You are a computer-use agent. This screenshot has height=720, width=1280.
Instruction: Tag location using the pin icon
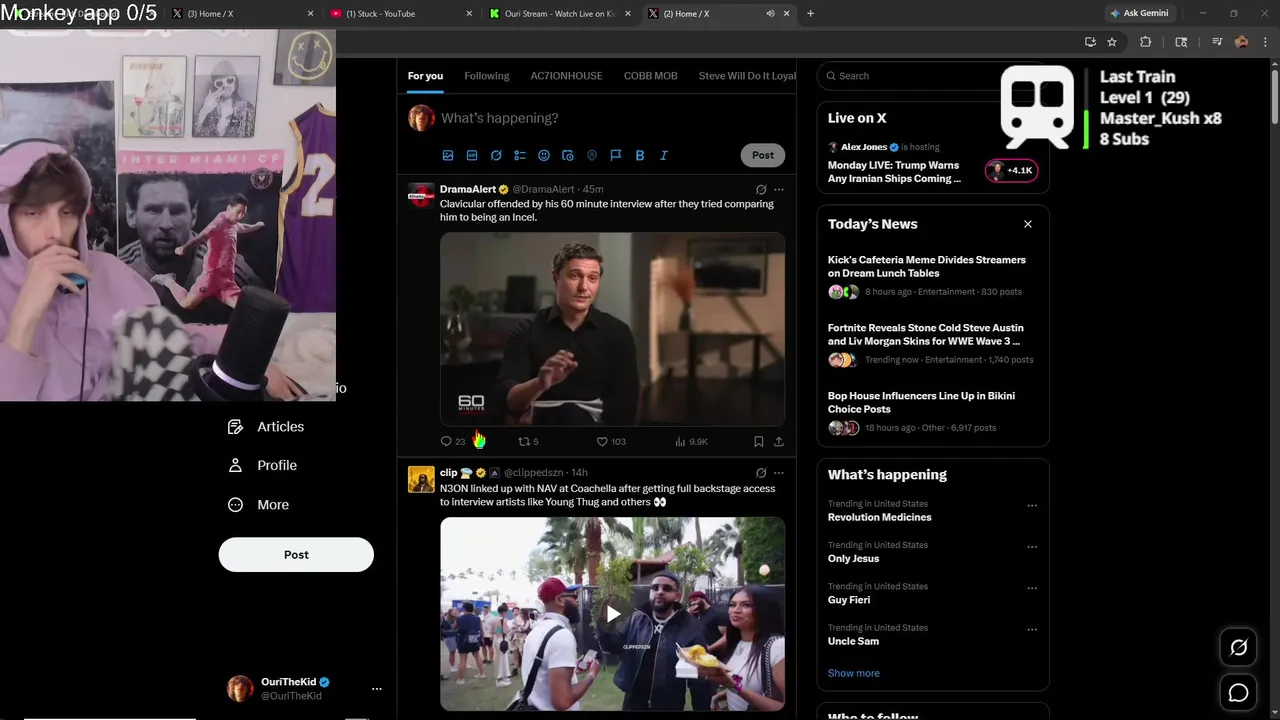pyautogui.click(x=592, y=155)
